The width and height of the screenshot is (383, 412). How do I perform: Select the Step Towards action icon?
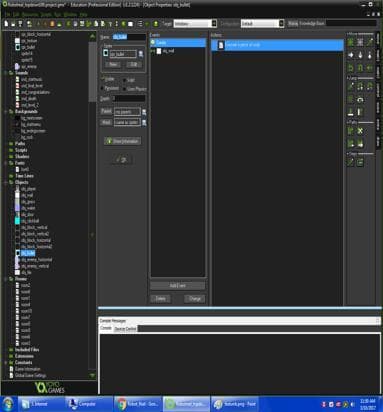pyautogui.click(x=351, y=162)
